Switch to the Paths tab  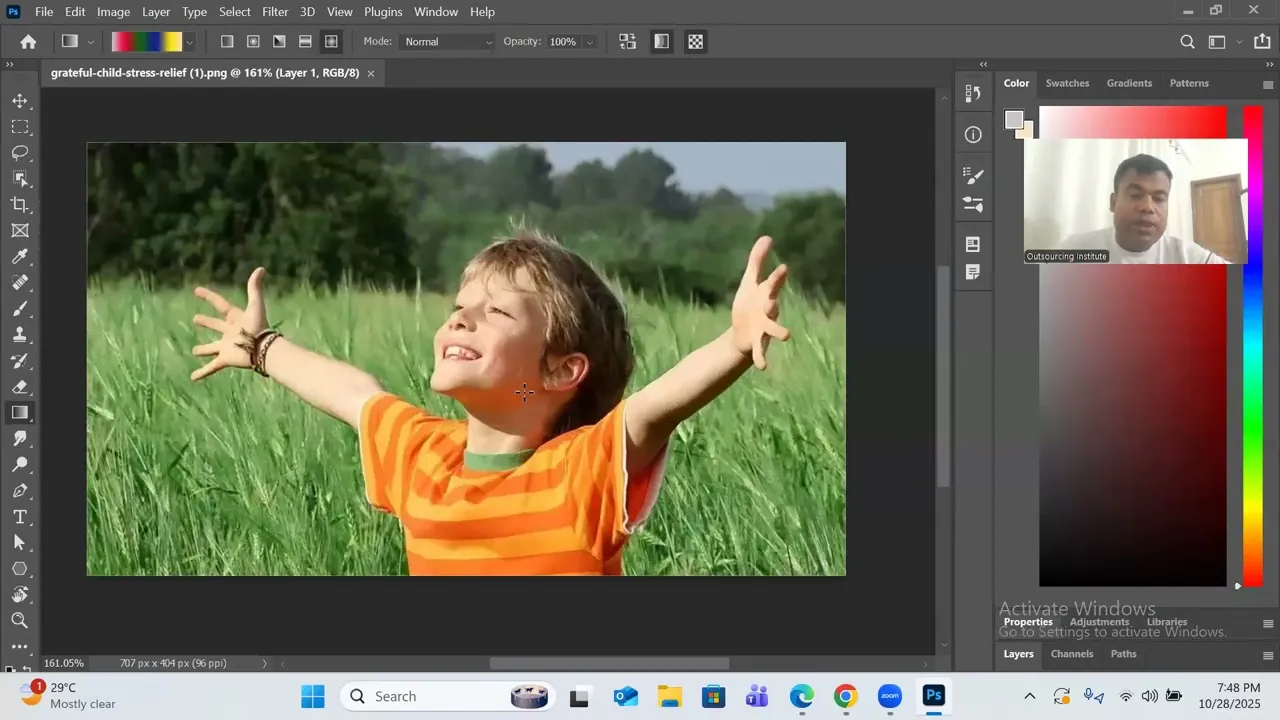tap(1124, 654)
